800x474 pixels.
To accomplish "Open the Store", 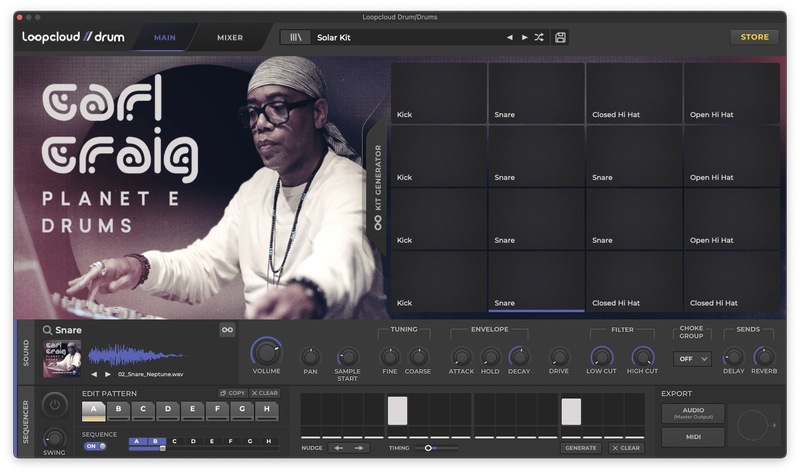I will 754,37.
